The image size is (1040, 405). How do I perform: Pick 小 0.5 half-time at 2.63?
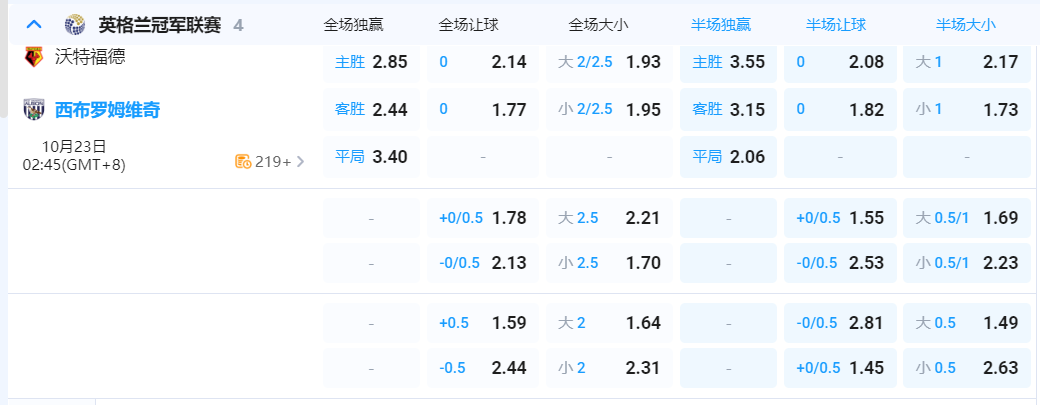click(x=966, y=368)
